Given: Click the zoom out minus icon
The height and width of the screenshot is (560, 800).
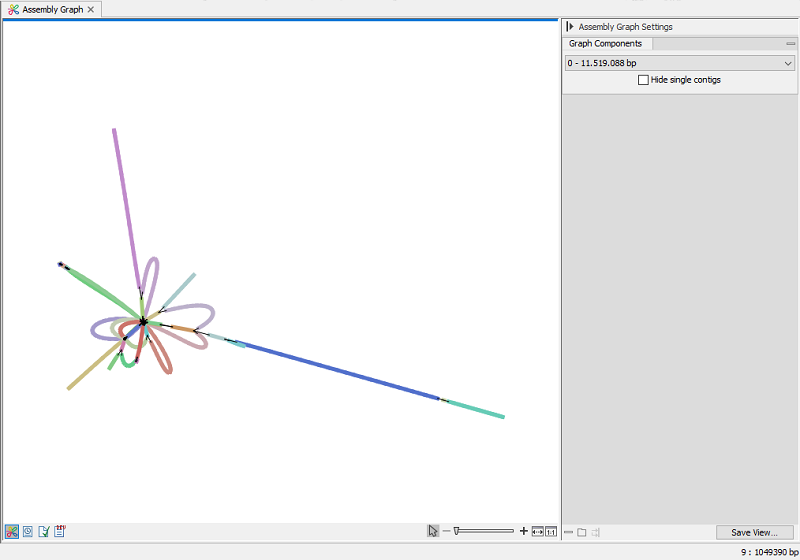Looking at the screenshot, I should coord(446,531).
